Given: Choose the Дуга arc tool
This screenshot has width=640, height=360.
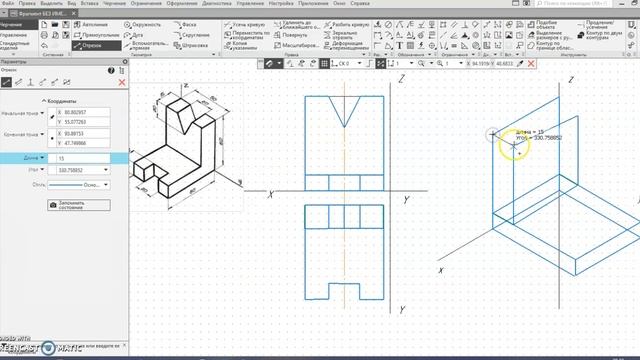Looking at the screenshot, I should pyautogui.click(x=135, y=35).
